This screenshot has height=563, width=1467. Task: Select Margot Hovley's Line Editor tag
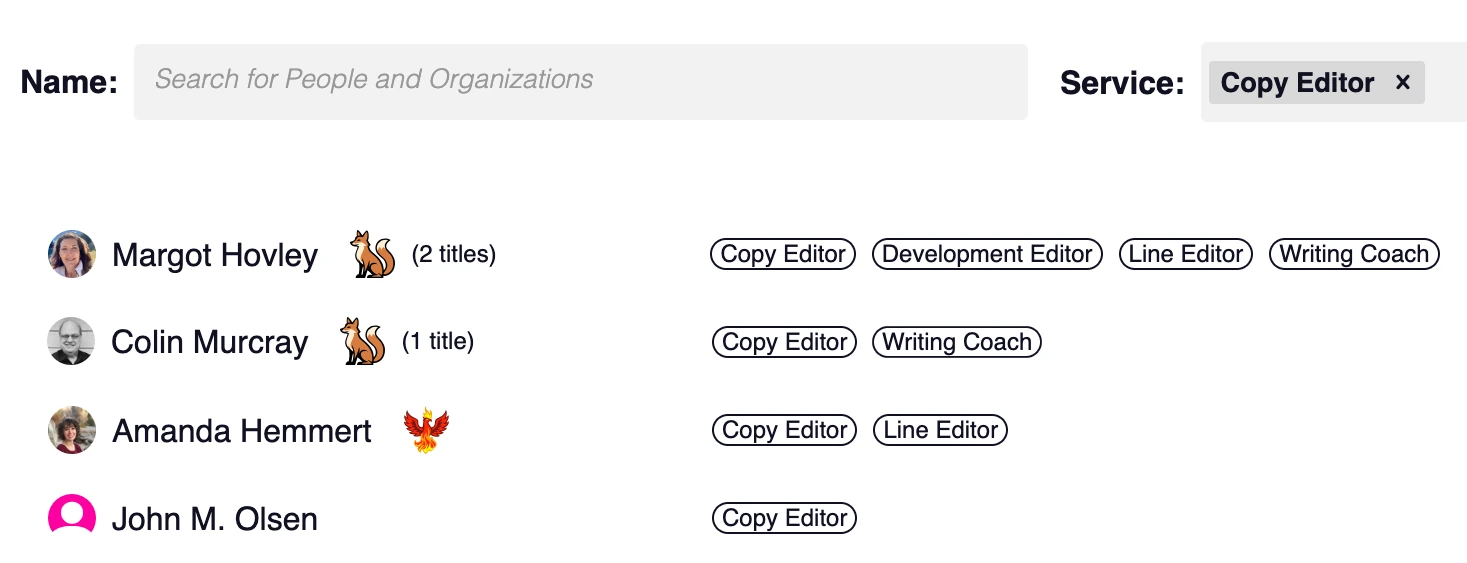pos(1186,254)
